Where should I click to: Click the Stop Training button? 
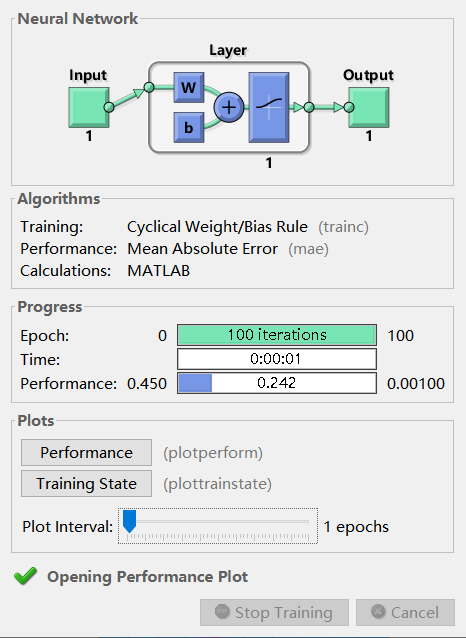[274, 612]
